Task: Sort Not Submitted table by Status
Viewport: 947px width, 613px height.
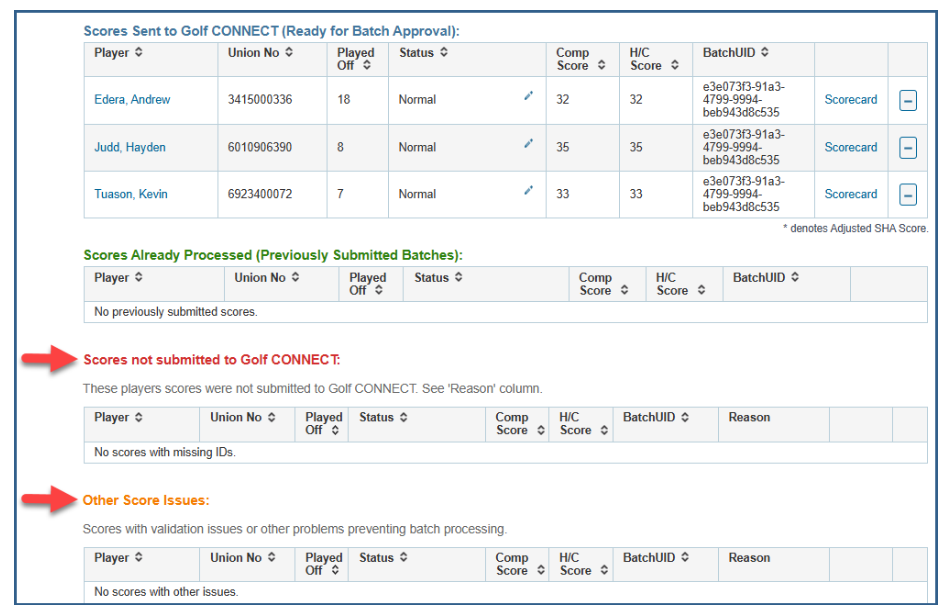Action: 403,417
